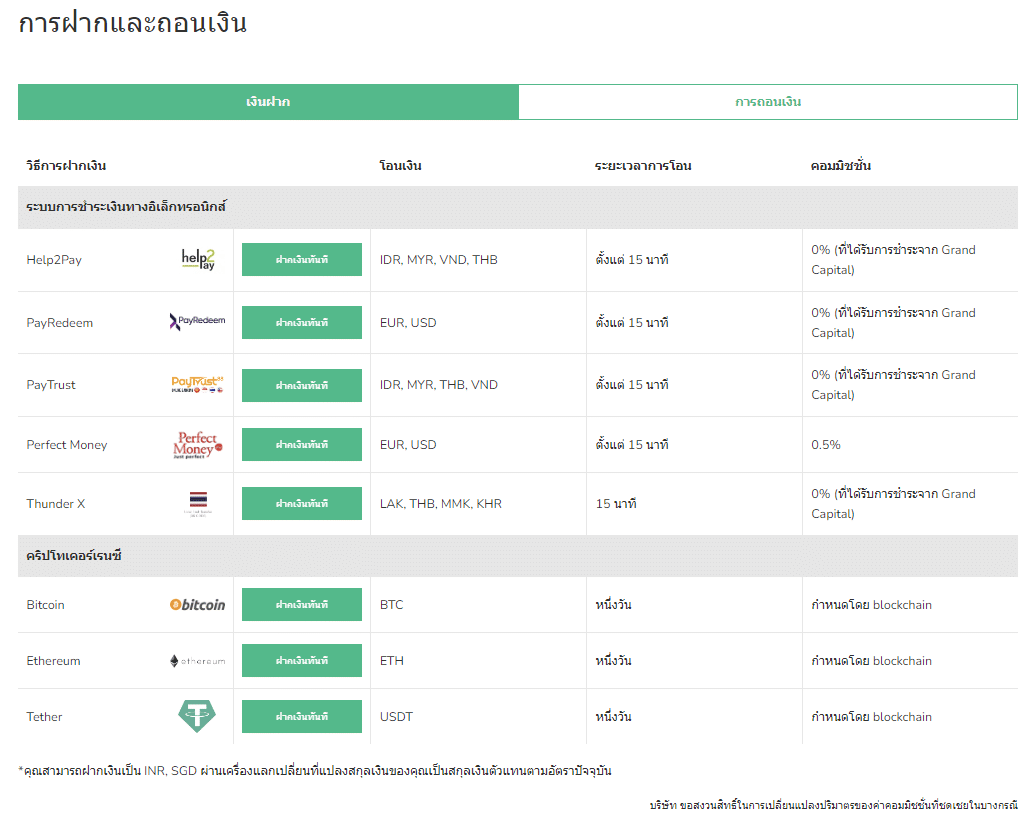Deposit now using Bitcoin
The height and width of the screenshot is (817, 1036).
302,605
